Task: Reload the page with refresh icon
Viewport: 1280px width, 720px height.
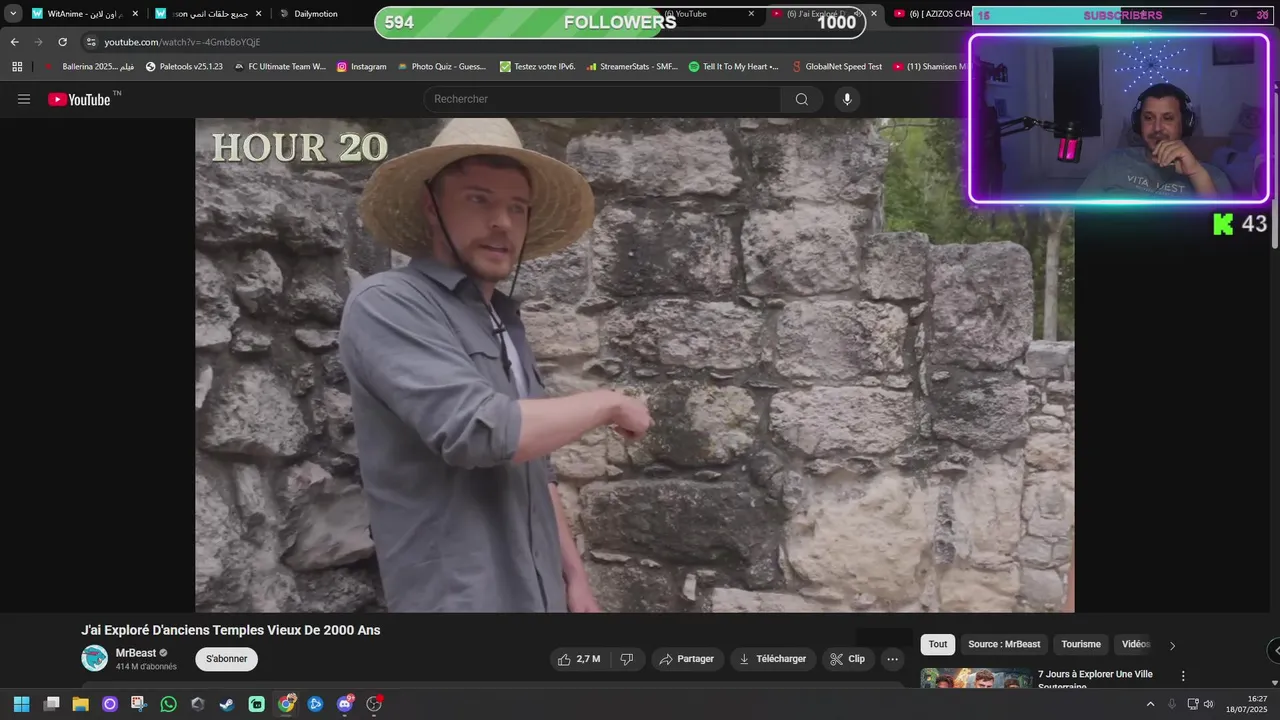Action: click(62, 42)
